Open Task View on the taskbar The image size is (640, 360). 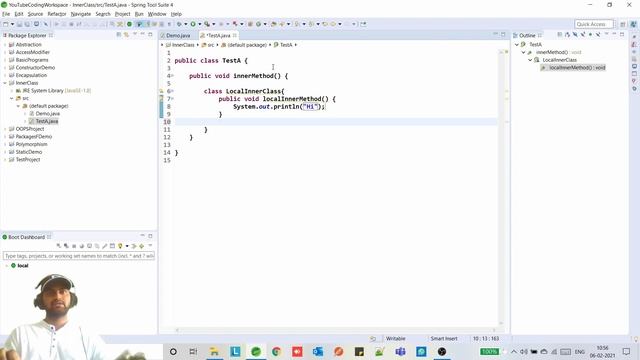click(x=193, y=351)
